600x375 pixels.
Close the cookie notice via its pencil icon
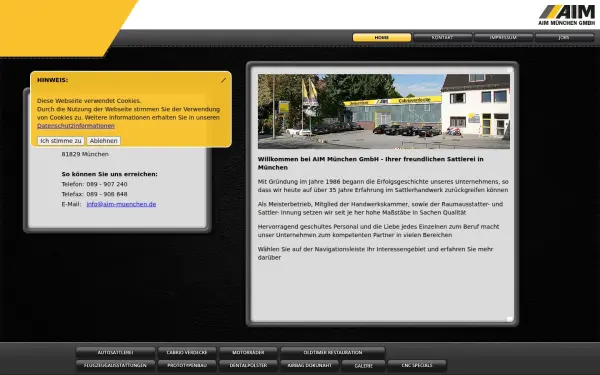point(223,80)
